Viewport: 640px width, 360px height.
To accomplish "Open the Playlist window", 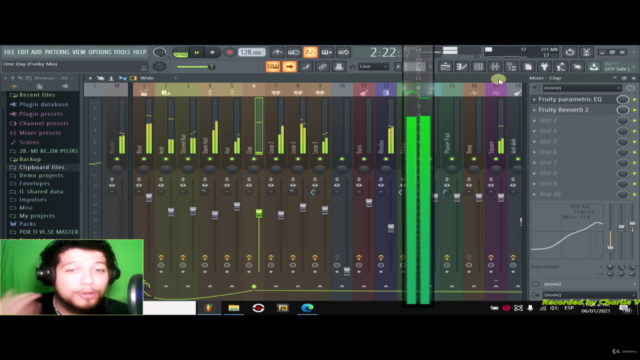I will [445, 67].
